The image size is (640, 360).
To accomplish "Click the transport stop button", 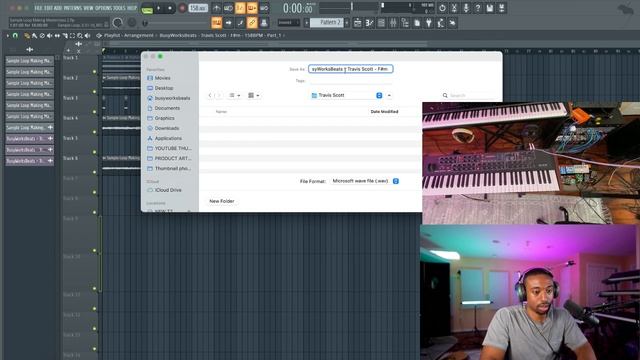I will click(170, 8).
